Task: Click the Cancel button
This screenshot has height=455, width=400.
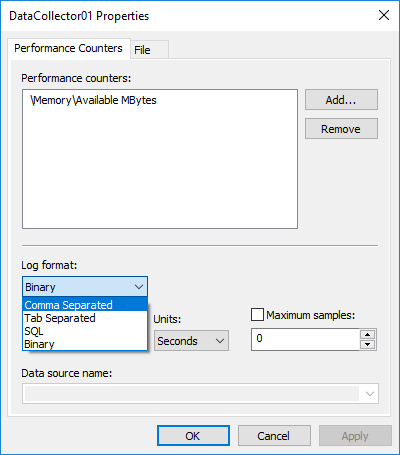Action: (x=274, y=435)
